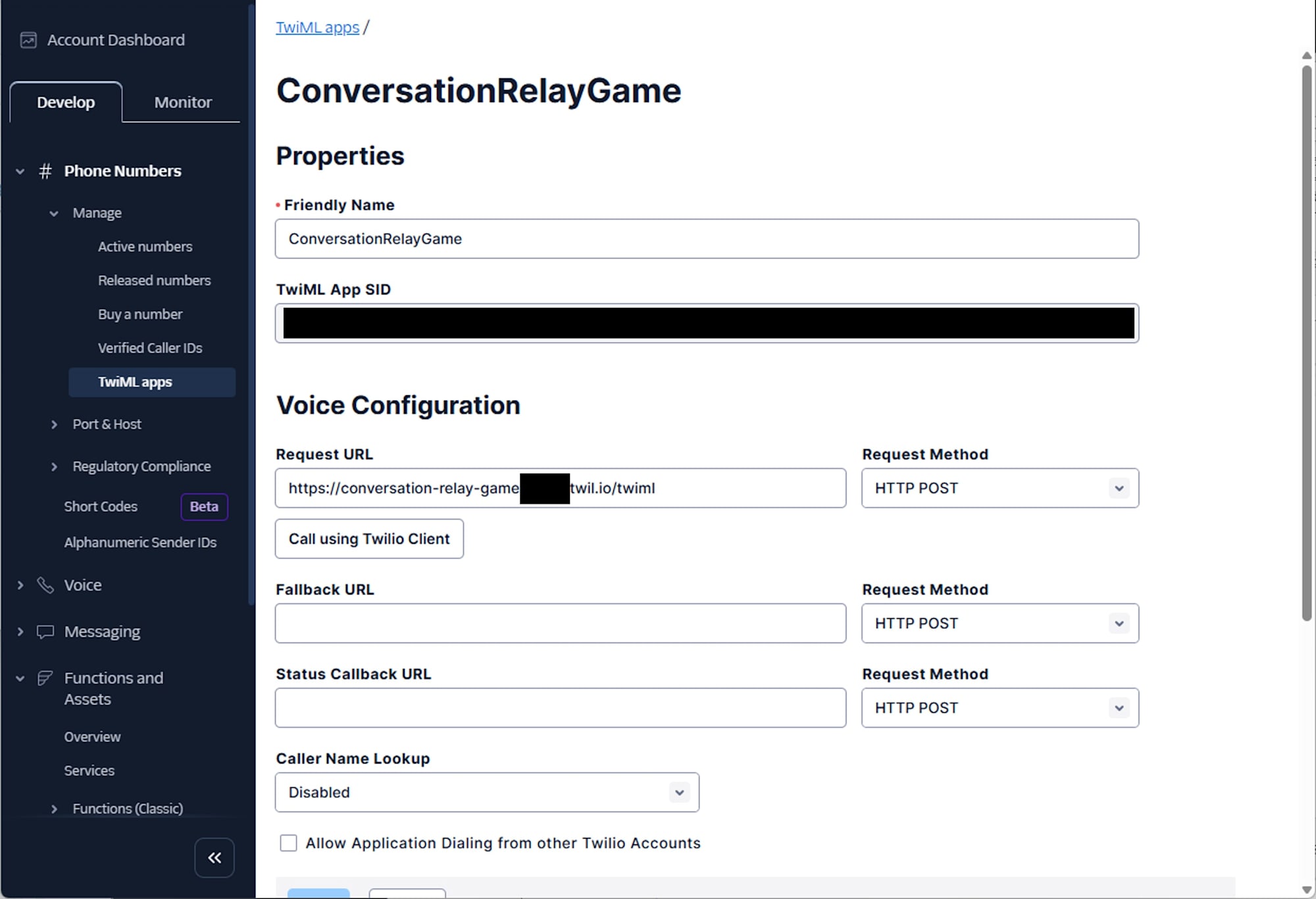Click the TwiML apps breadcrumb link
The width and height of the screenshot is (1316, 899).
[317, 28]
